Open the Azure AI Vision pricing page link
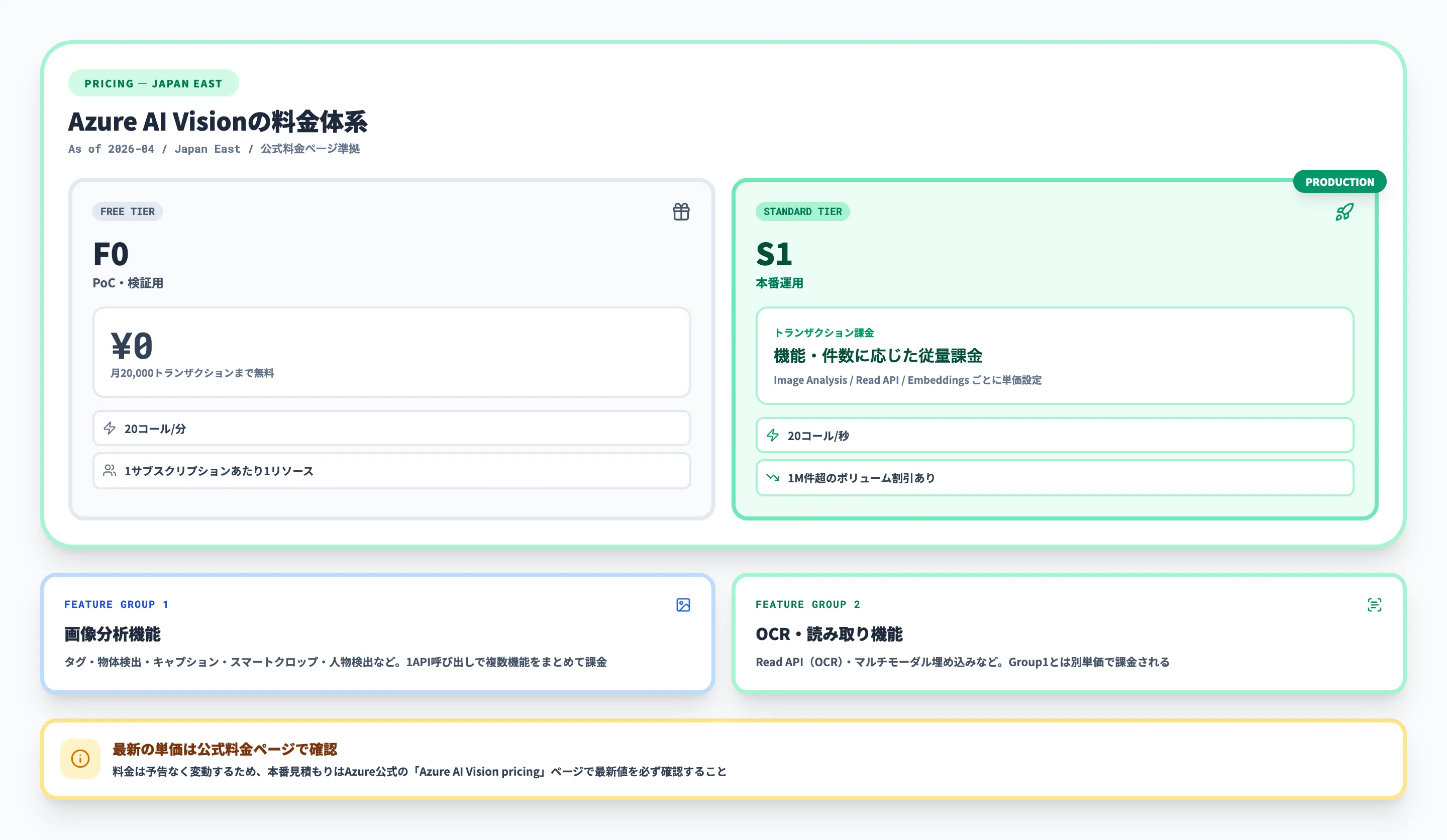The height and width of the screenshot is (840, 1447). coord(479,772)
